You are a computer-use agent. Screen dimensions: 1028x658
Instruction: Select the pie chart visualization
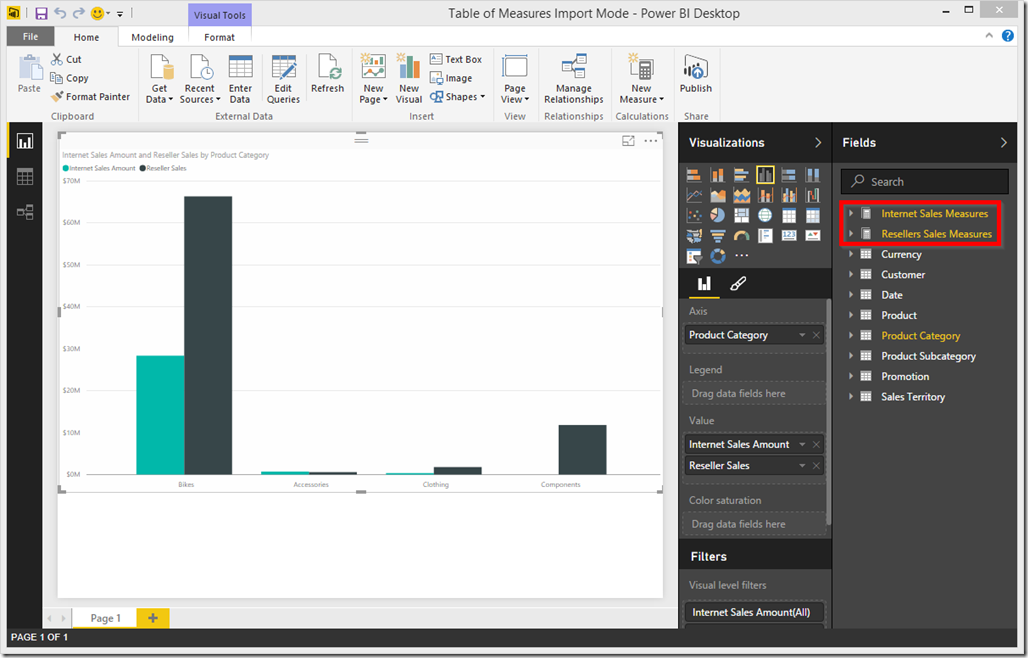pyautogui.click(x=717, y=216)
